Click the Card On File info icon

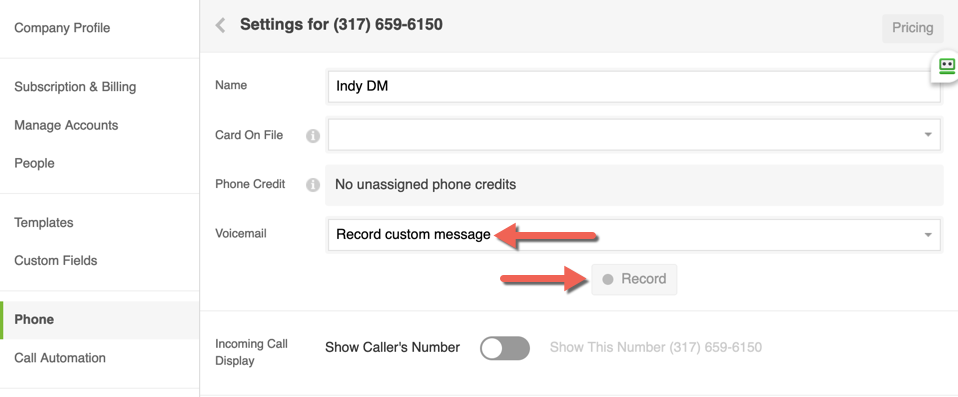(313, 136)
